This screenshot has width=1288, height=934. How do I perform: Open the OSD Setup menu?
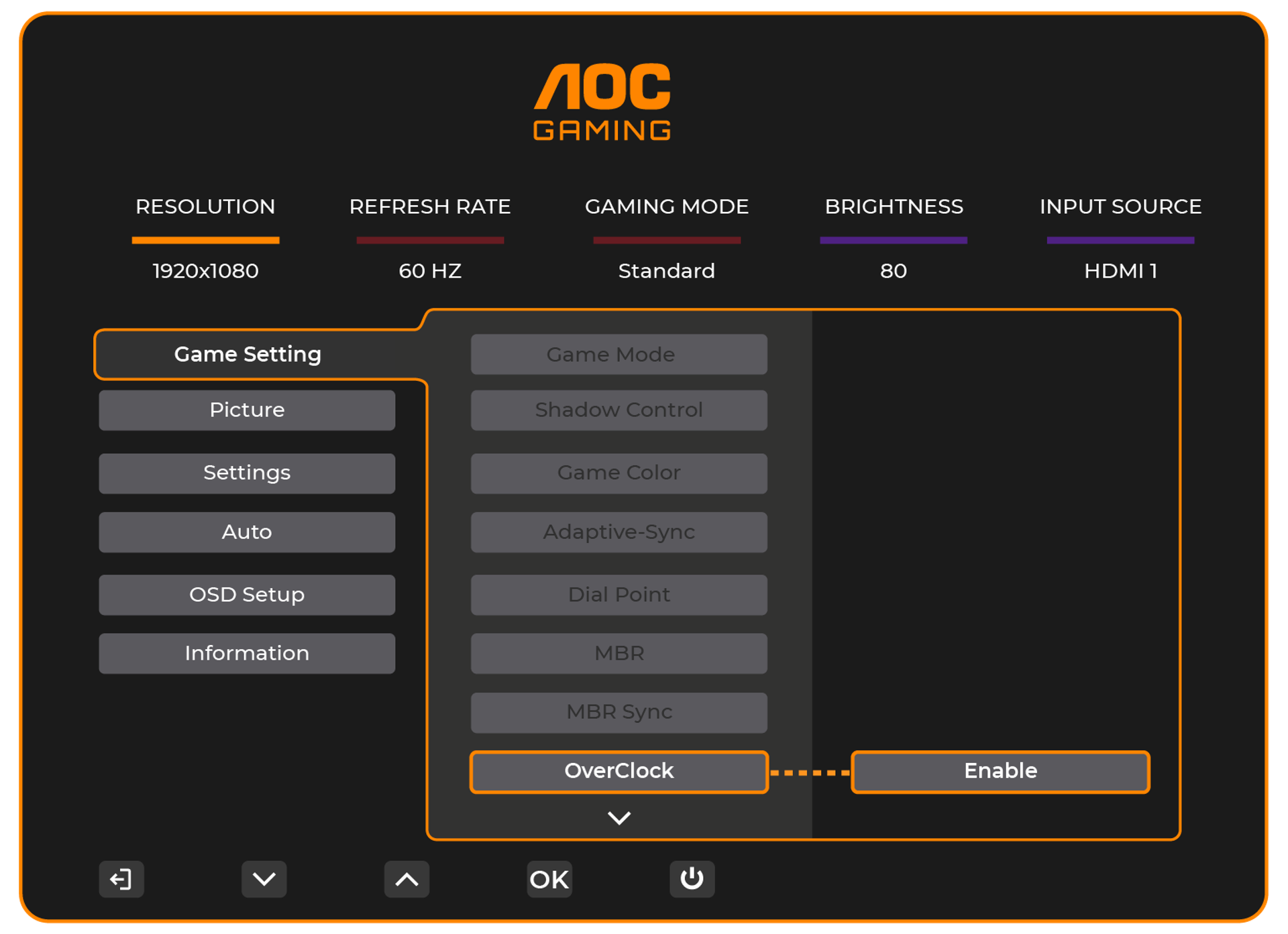(x=247, y=594)
